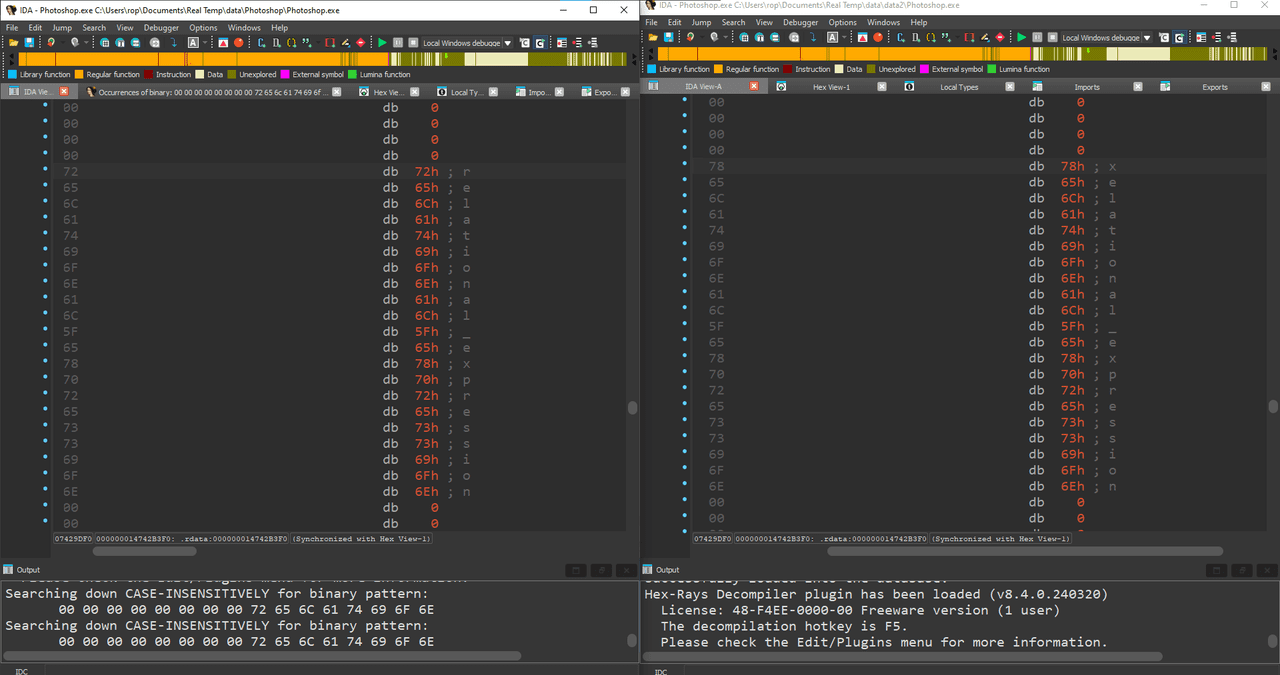Click the highlighted 'G' toolbar icon, right window

[x=1178, y=37]
